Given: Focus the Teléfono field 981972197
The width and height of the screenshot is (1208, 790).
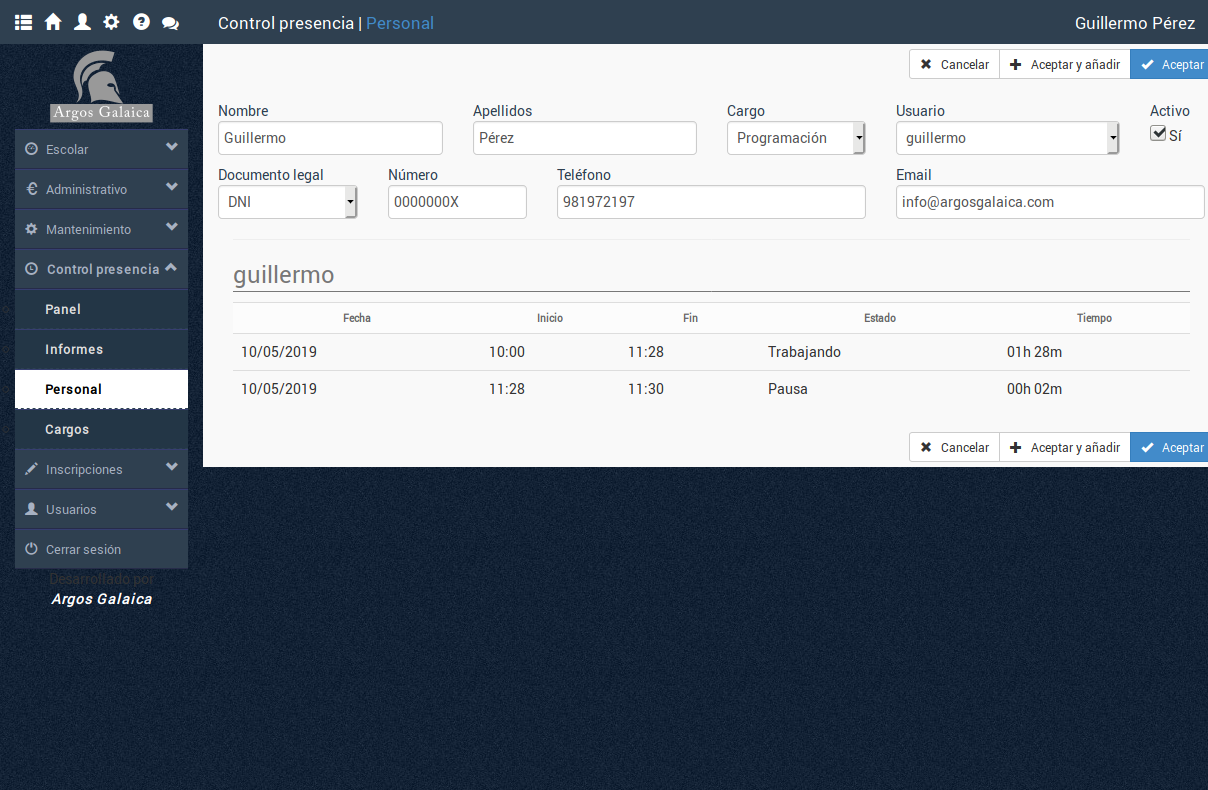Looking at the screenshot, I should pyautogui.click(x=711, y=202).
